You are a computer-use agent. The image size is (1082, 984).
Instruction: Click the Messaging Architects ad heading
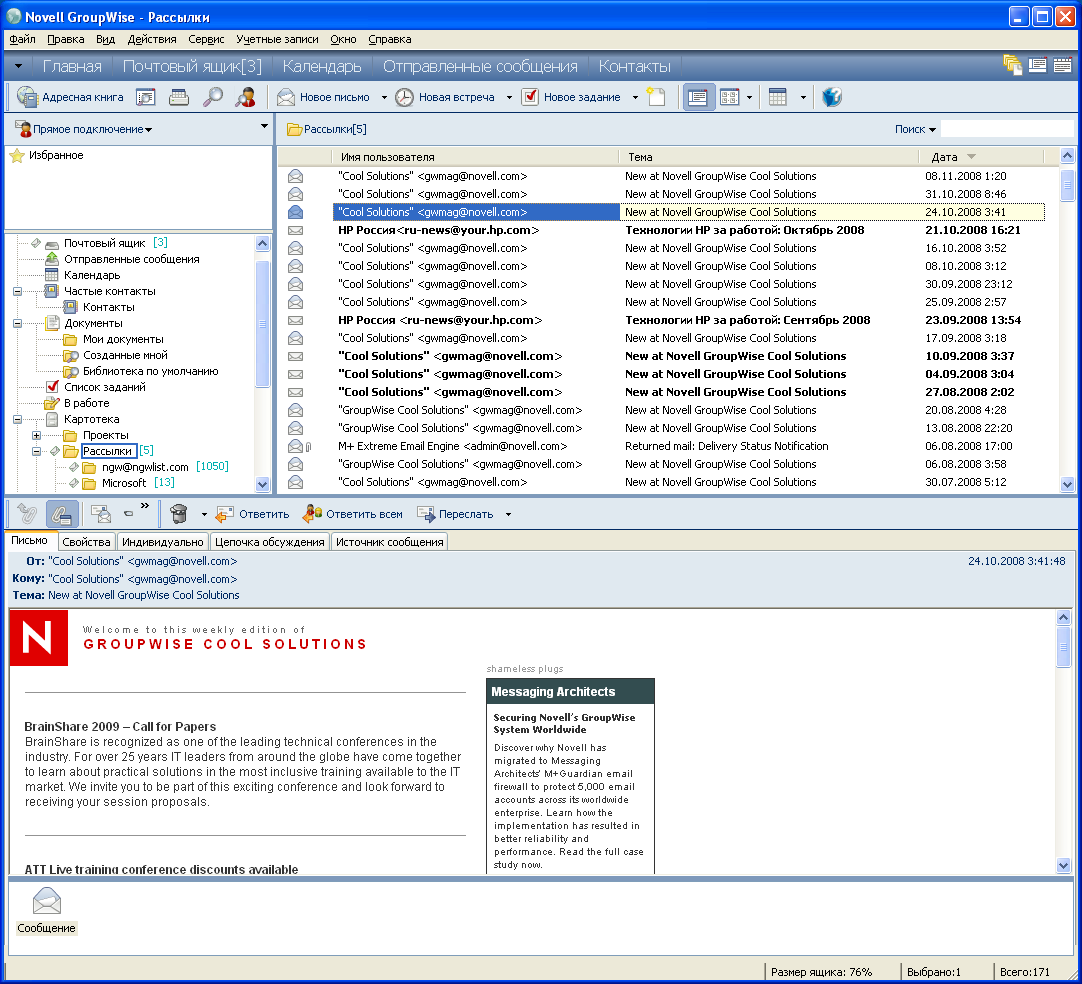coord(570,691)
